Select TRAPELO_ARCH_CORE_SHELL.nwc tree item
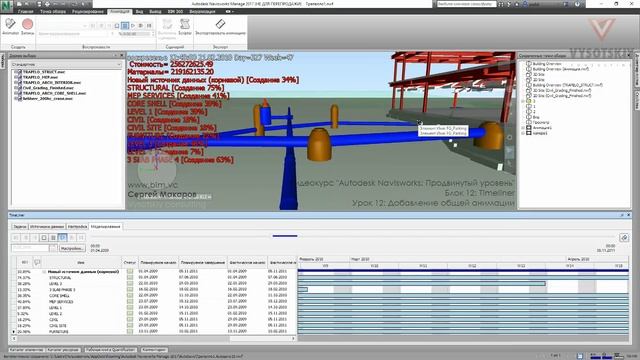Viewport: 640px width, 360px height. tap(54, 93)
